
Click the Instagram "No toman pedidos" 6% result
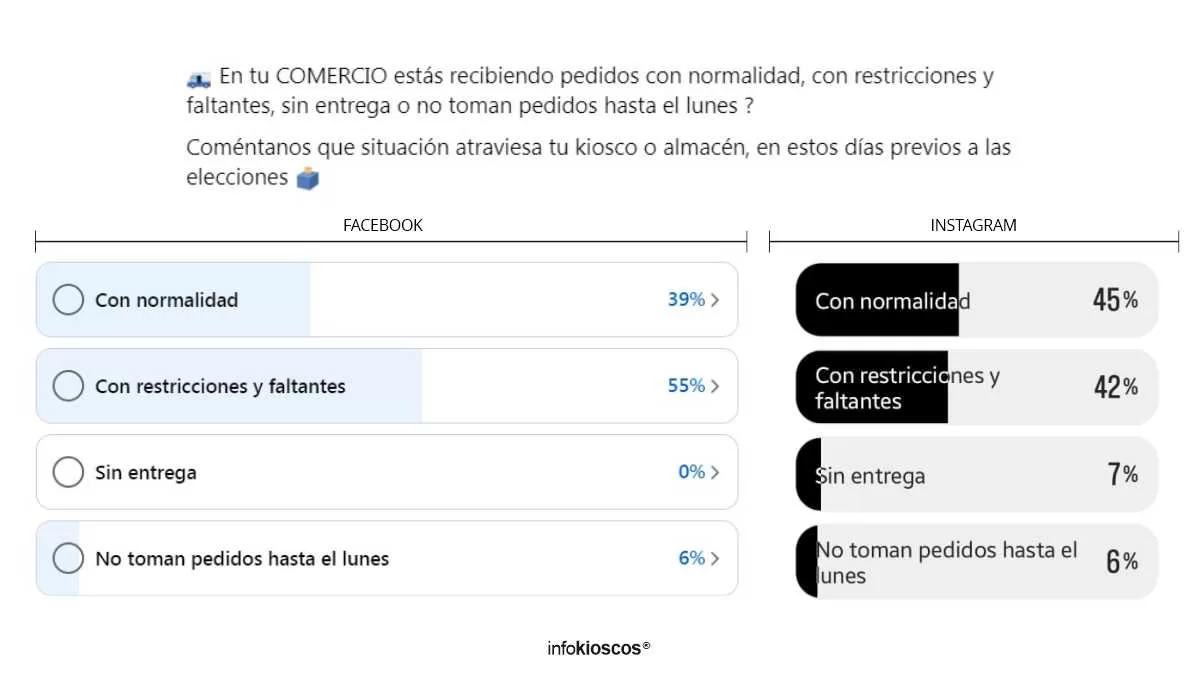pyautogui.click(x=975, y=561)
